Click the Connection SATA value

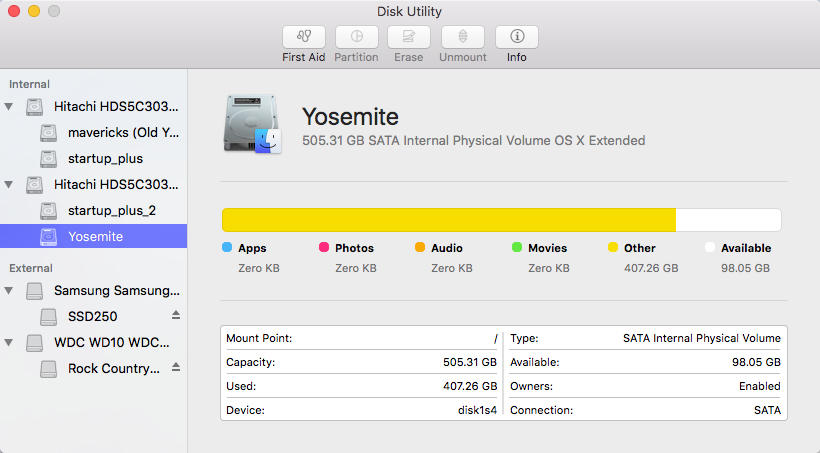[767, 410]
